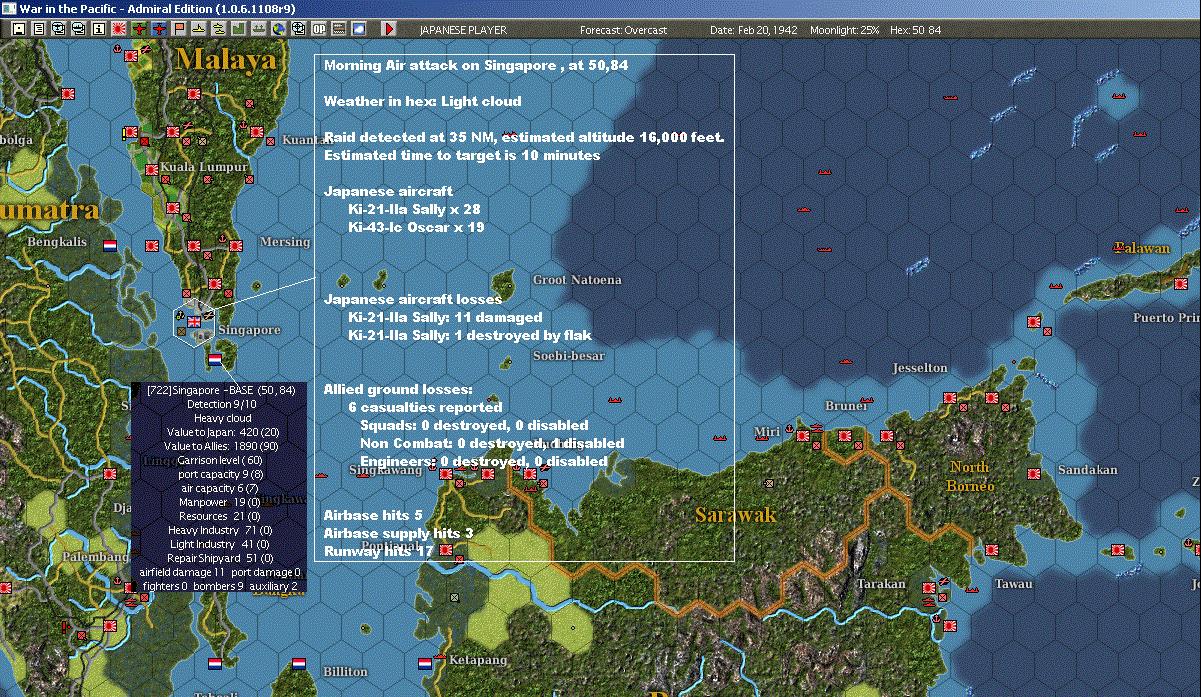Click the Tawau map label
Screen dimensions: 1201x697
1012,584
